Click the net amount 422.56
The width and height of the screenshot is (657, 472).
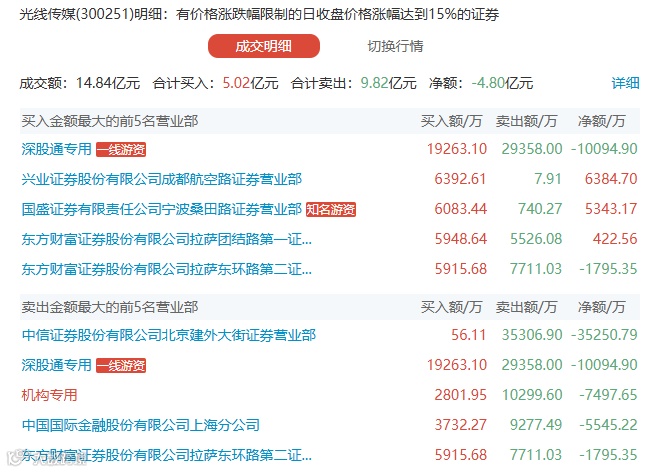tap(615, 239)
